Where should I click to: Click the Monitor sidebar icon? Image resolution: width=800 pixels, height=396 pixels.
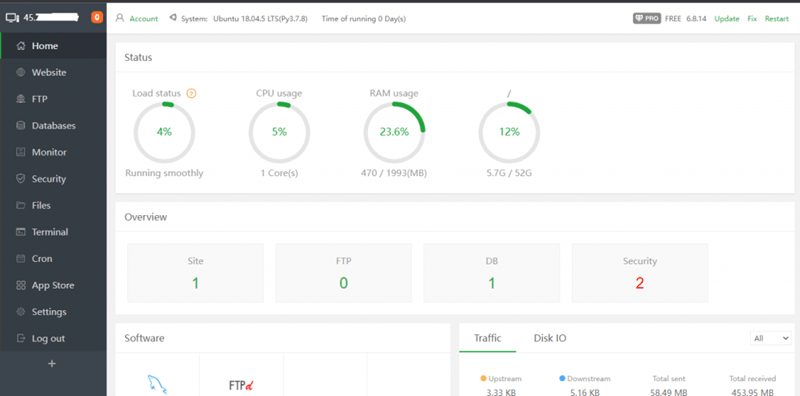coord(21,152)
